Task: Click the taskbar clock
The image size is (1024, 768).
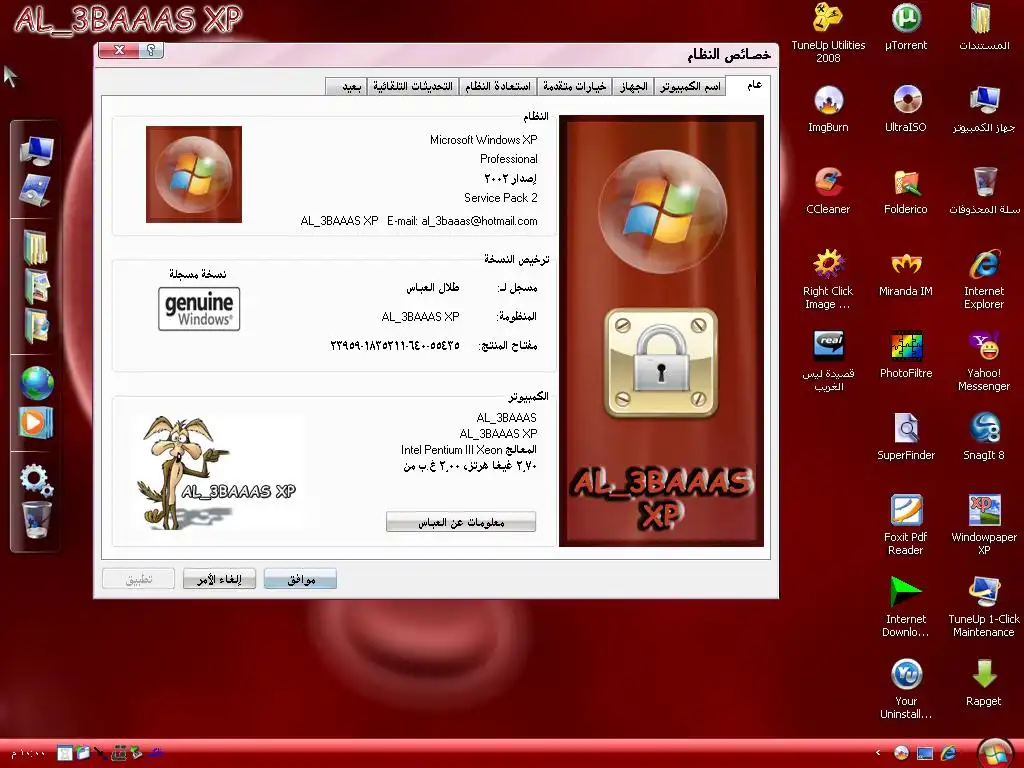Action: pos(27,753)
